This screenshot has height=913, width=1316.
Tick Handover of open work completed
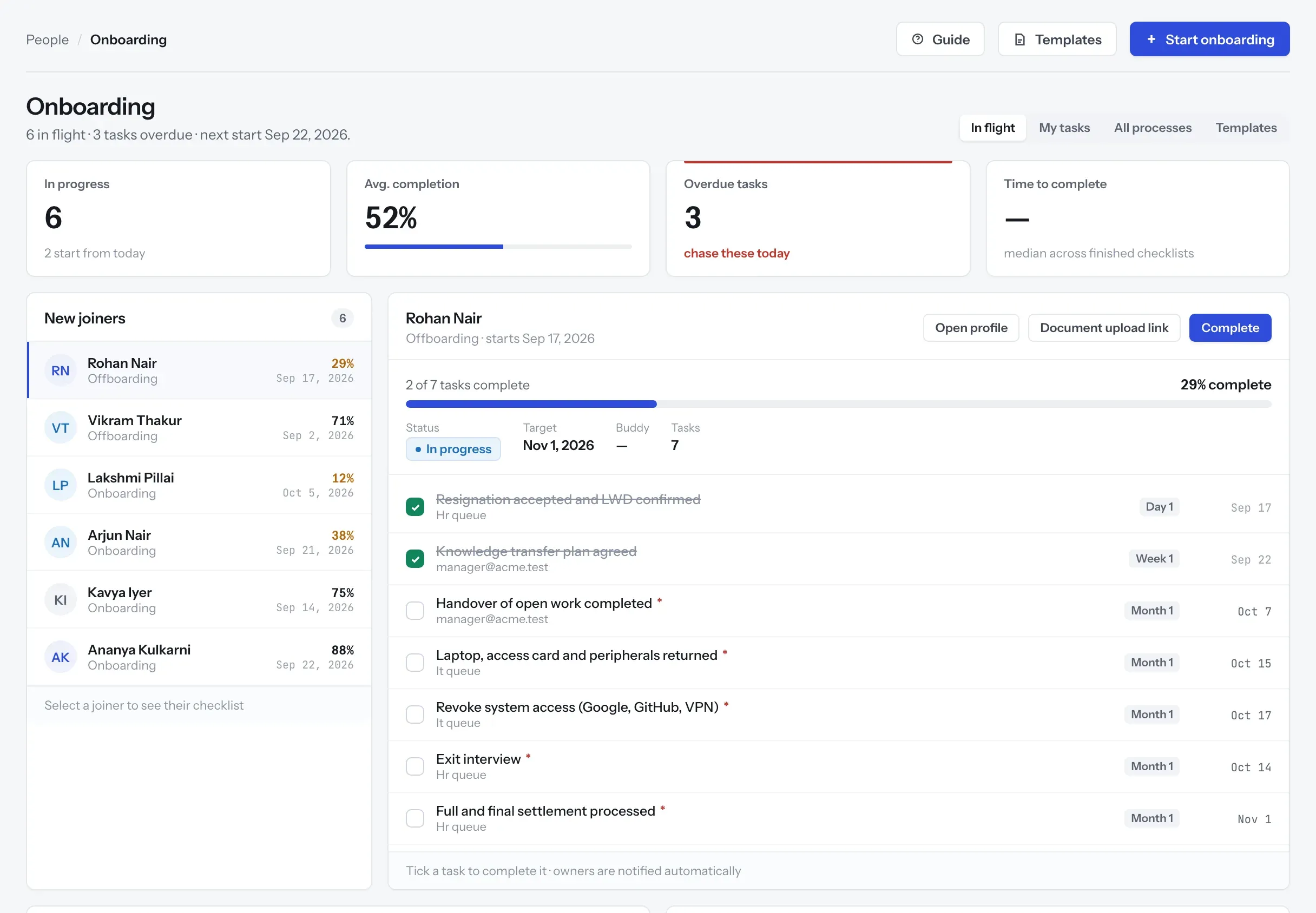pos(415,611)
